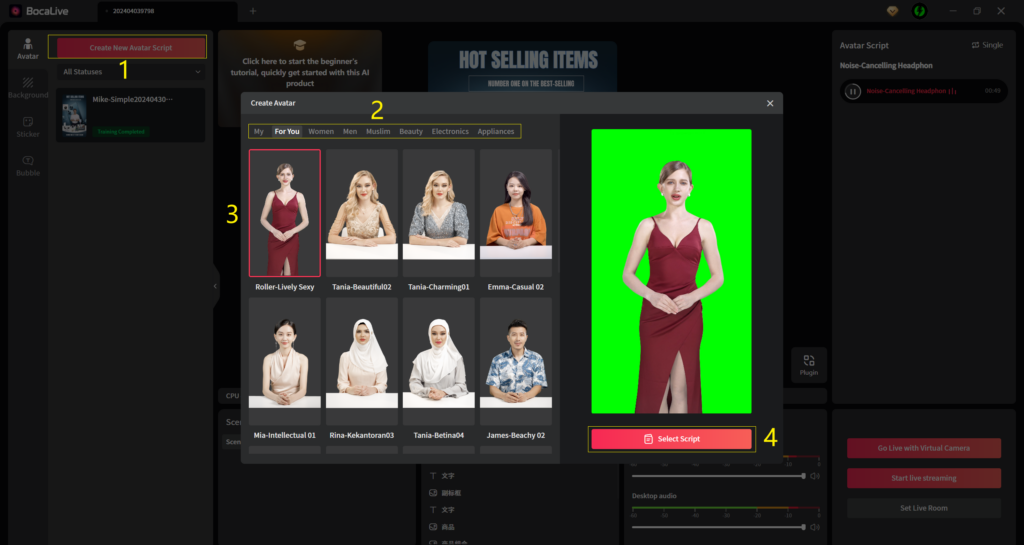Switch to the Electronics tab

pyautogui.click(x=450, y=131)
